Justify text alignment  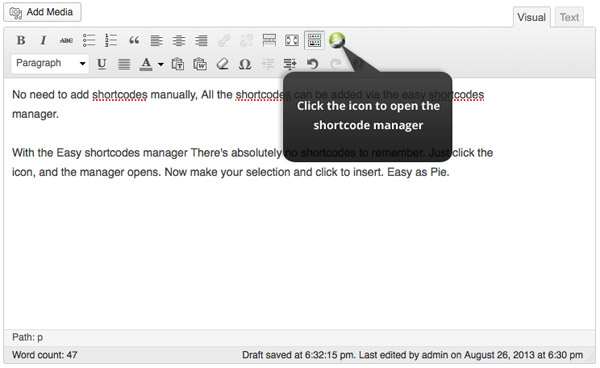[124, 64]
